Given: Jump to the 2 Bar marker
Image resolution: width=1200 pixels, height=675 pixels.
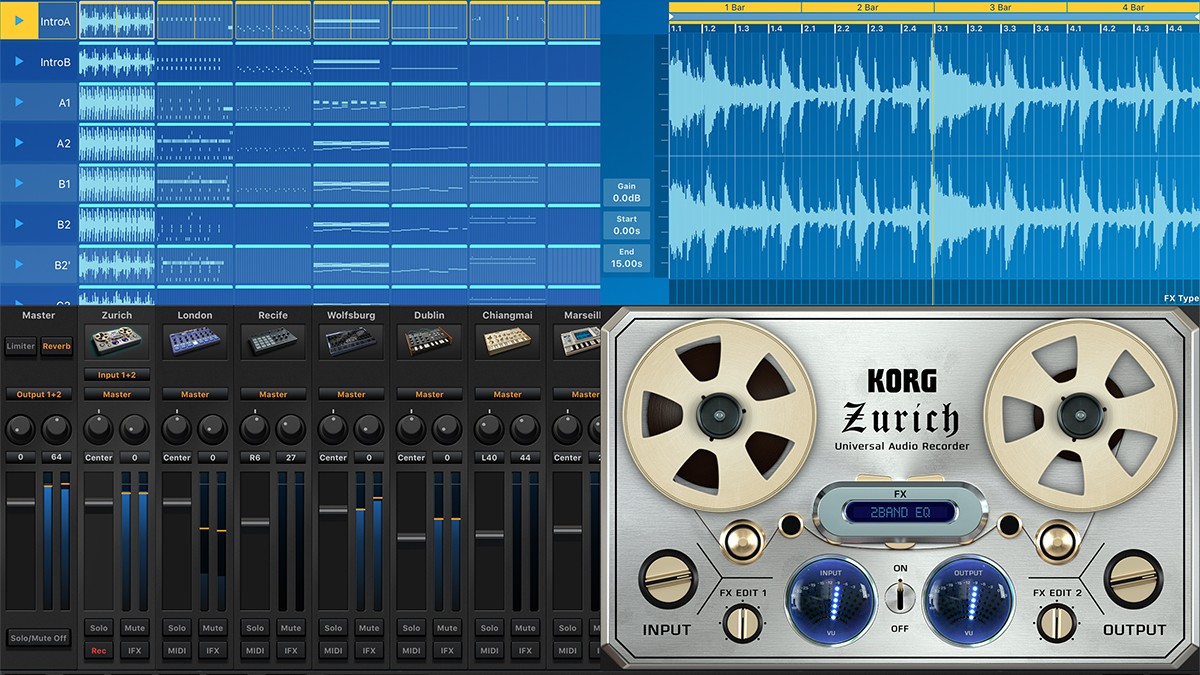Looking at the screenshot, I should pos(867,7).
